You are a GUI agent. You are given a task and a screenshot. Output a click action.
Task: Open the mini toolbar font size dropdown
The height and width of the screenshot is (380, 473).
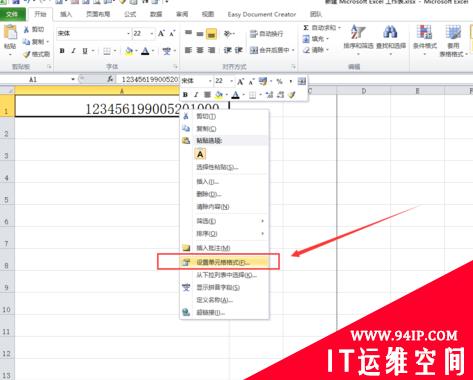tap(231, 81)
